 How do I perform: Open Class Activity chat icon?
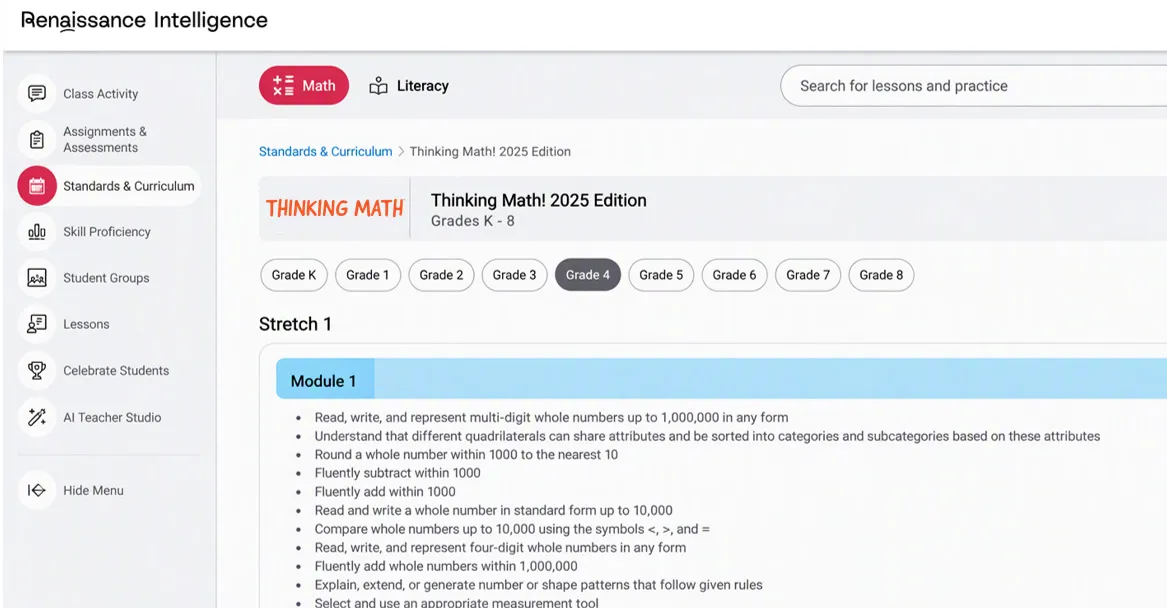(36, 94)
